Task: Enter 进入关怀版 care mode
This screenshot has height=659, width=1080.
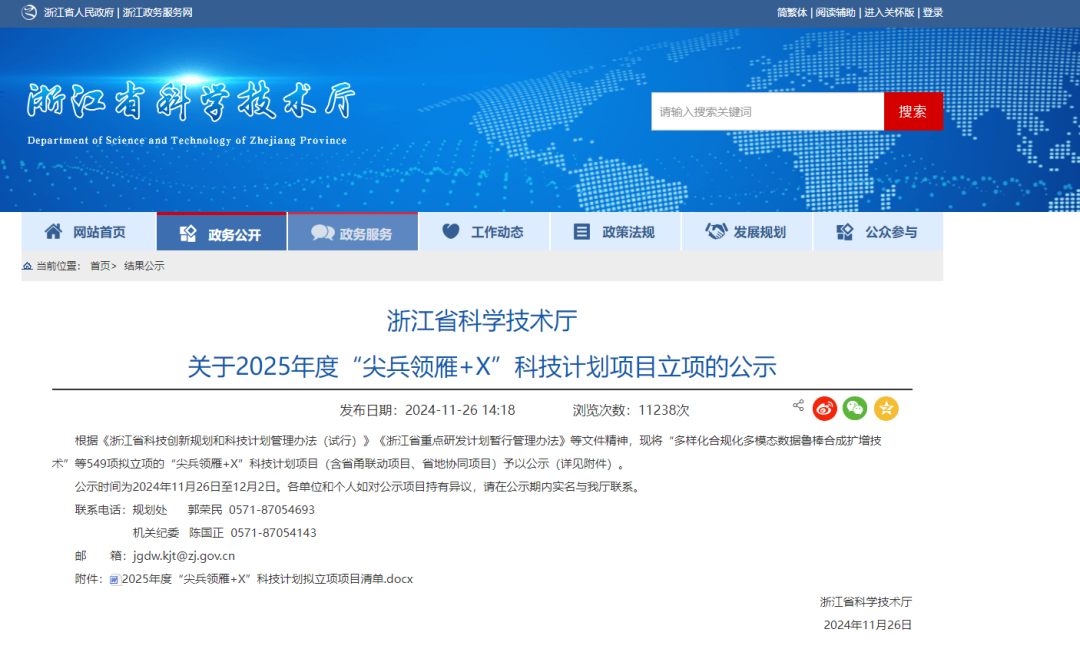Action: [889, 12]
